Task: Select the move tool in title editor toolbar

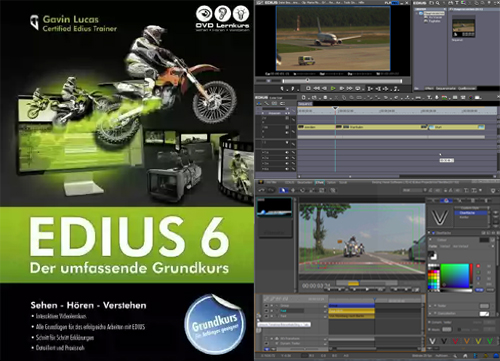Action: click(x=293, y=190)
